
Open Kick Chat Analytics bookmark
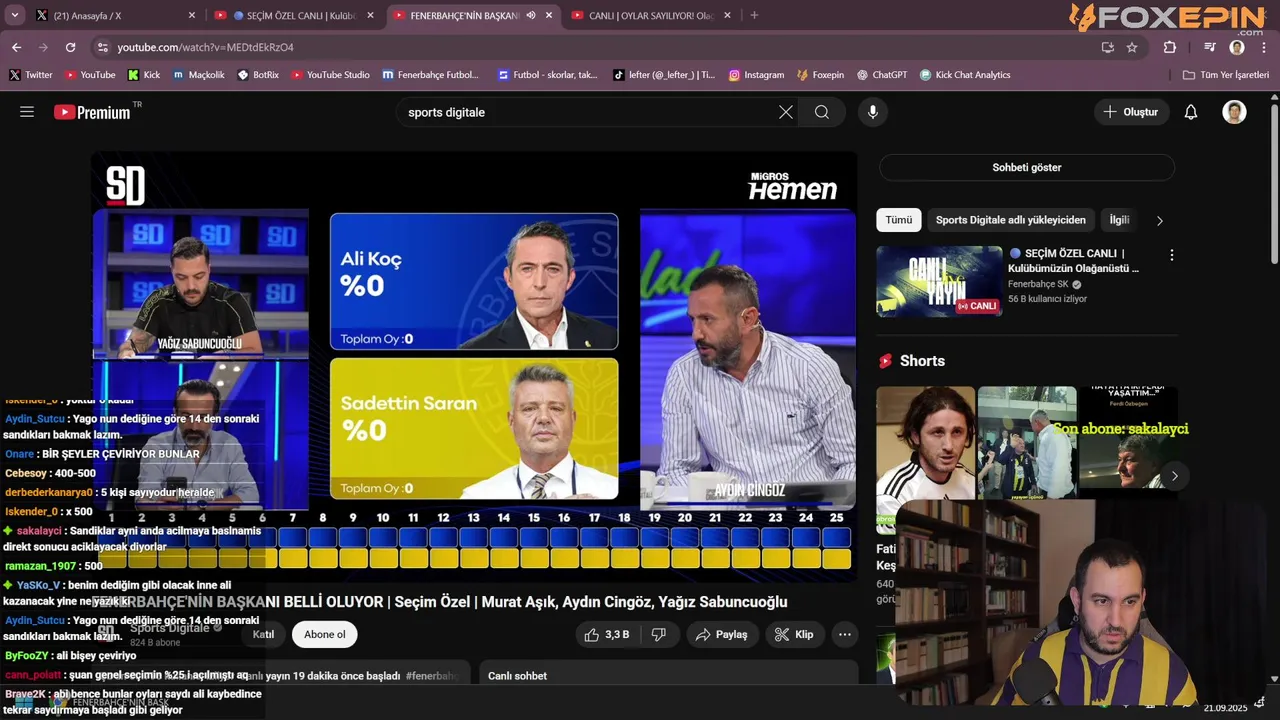pos(964,75)
